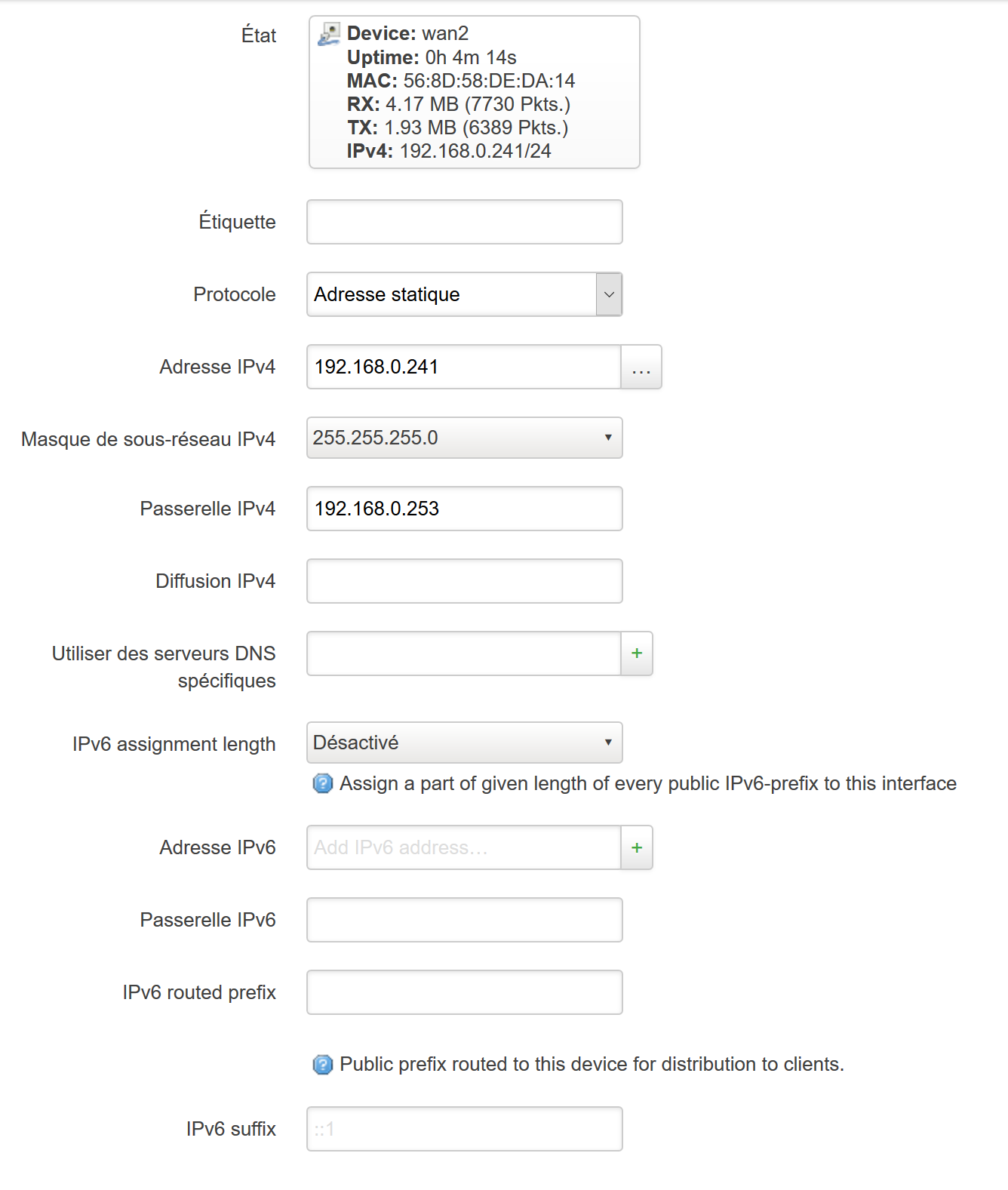Click the empty Diffusion IPv4 field
The width and height of the screenshot is (1008, 1190).
(463, 580)
